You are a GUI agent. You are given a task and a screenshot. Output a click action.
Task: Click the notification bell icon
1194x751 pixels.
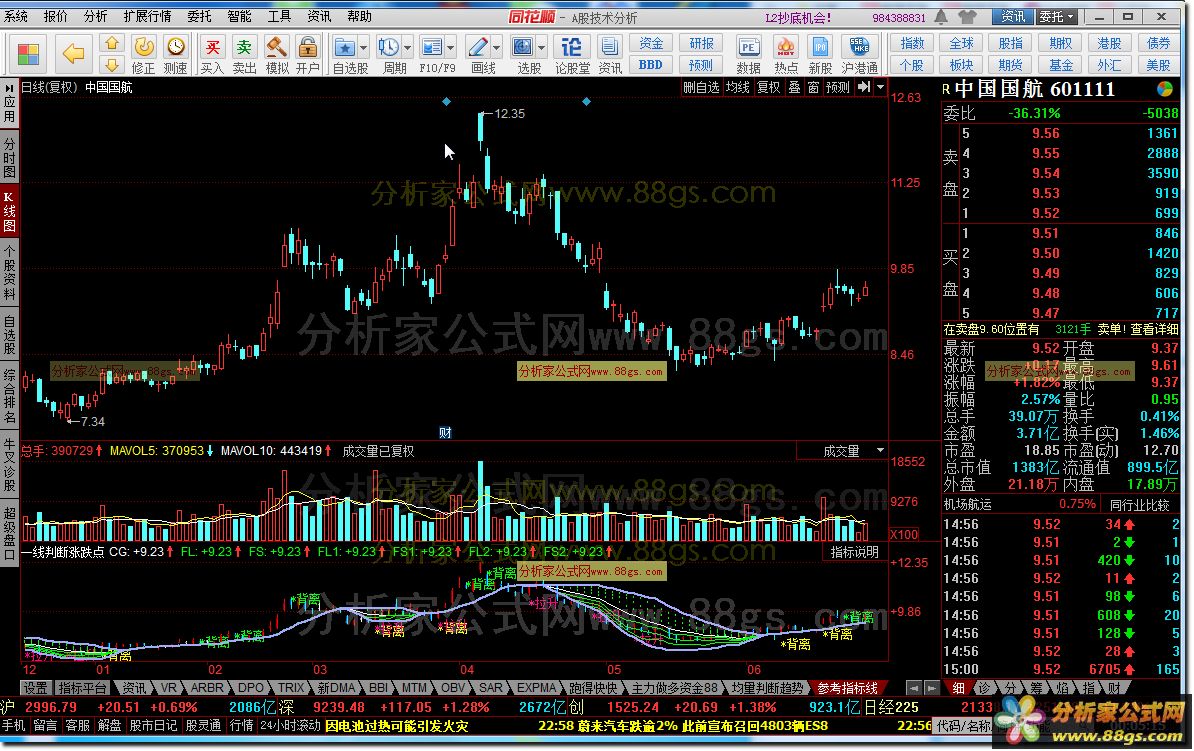click(941, 17)
